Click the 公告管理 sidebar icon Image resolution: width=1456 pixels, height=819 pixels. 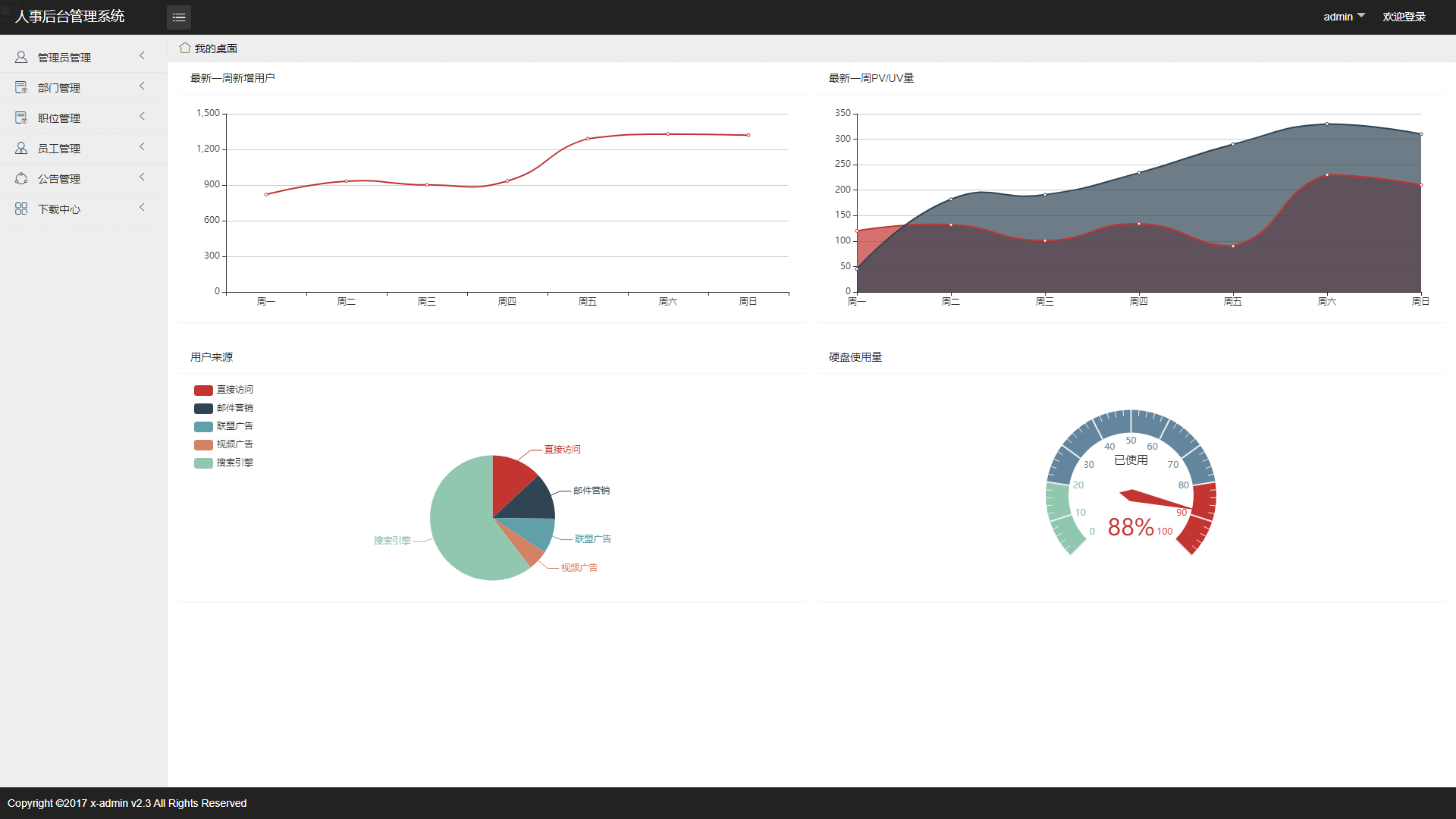point(21,178)
